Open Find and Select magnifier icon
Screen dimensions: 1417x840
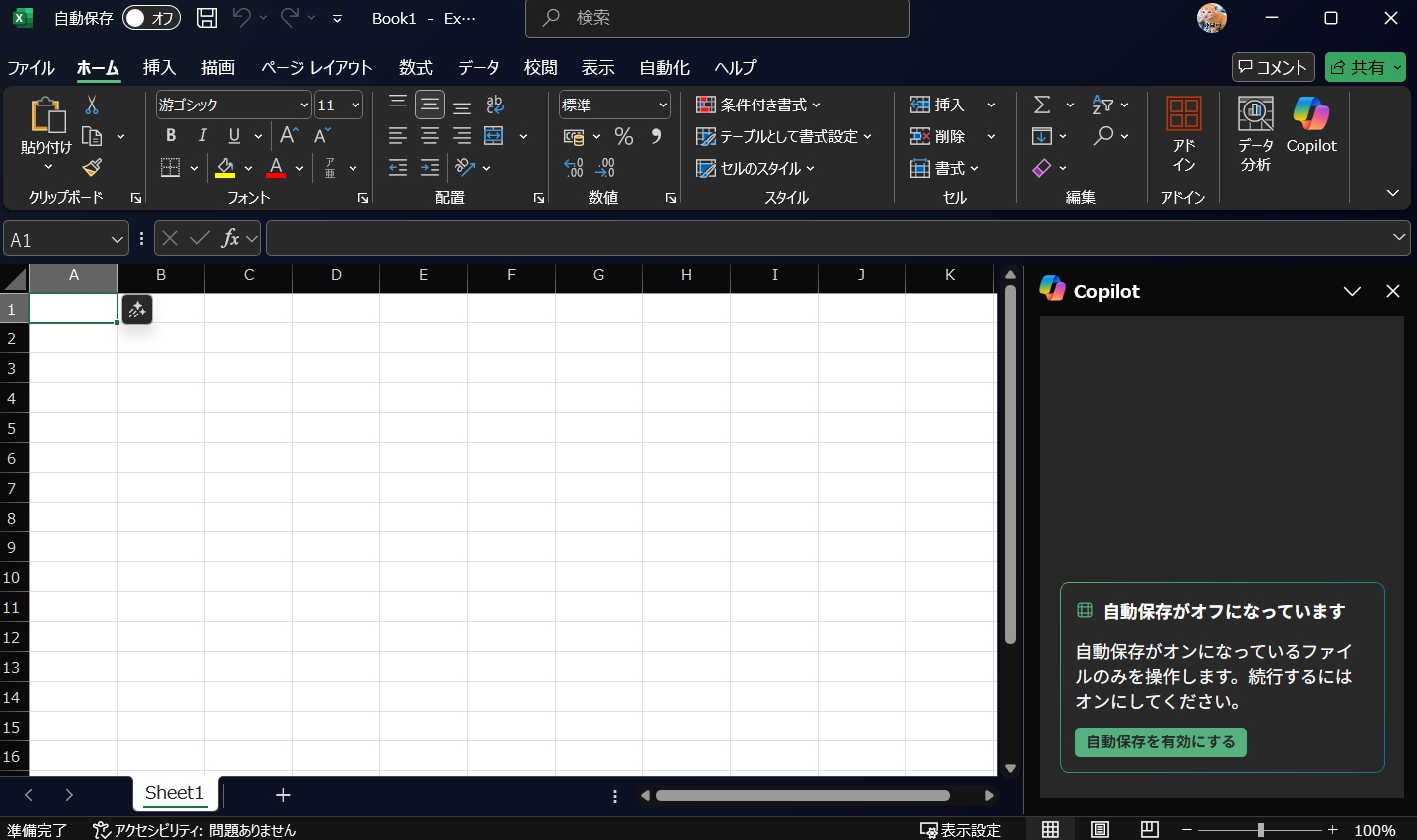[x=1103, y=136]
